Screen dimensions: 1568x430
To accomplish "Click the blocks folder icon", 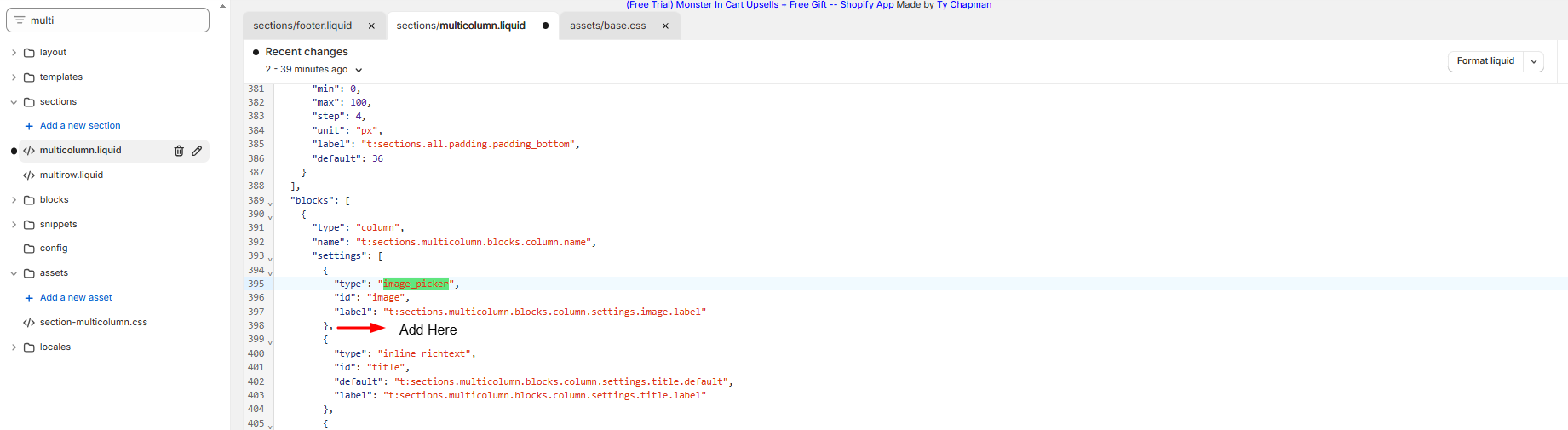I will pos(29,200).
